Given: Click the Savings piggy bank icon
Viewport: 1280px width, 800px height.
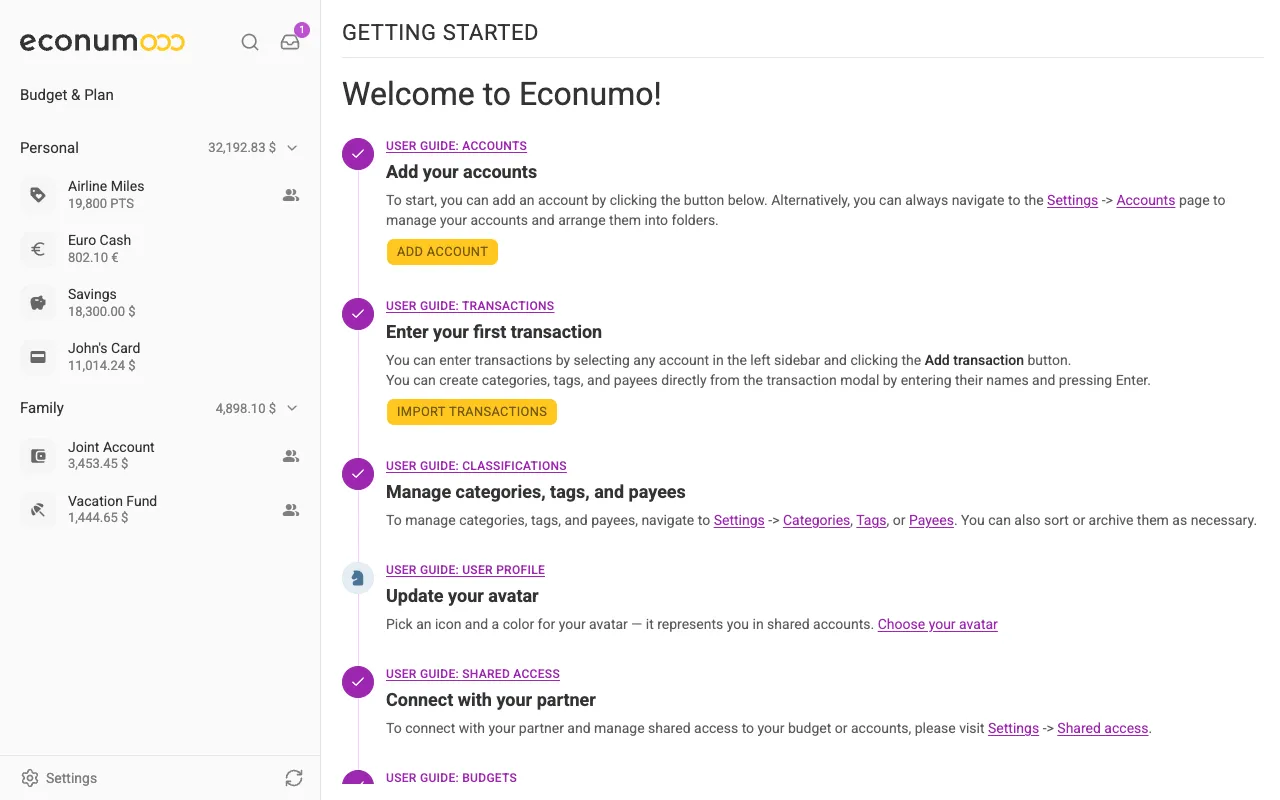Looking at the screenshot, I should click(38, 303).
